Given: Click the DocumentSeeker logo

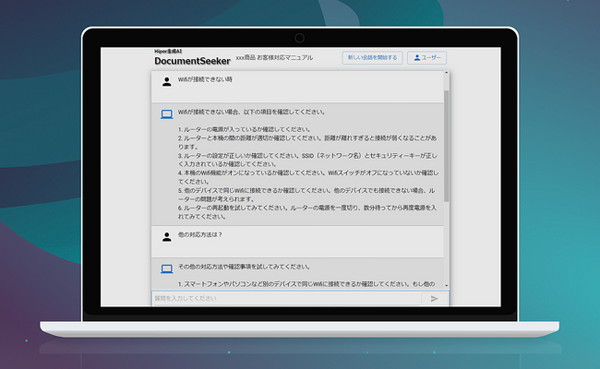Looking at the screenshot, I should [x=192, y=61].
